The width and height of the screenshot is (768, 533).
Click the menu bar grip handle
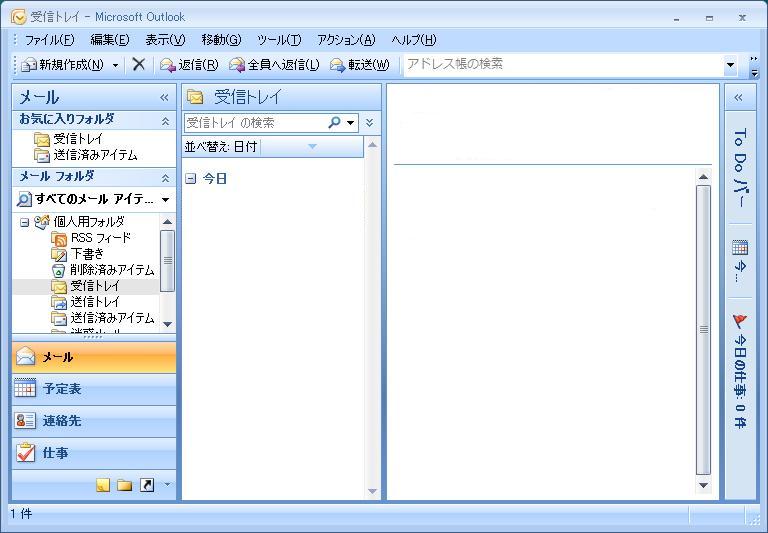tap(16, 40)
